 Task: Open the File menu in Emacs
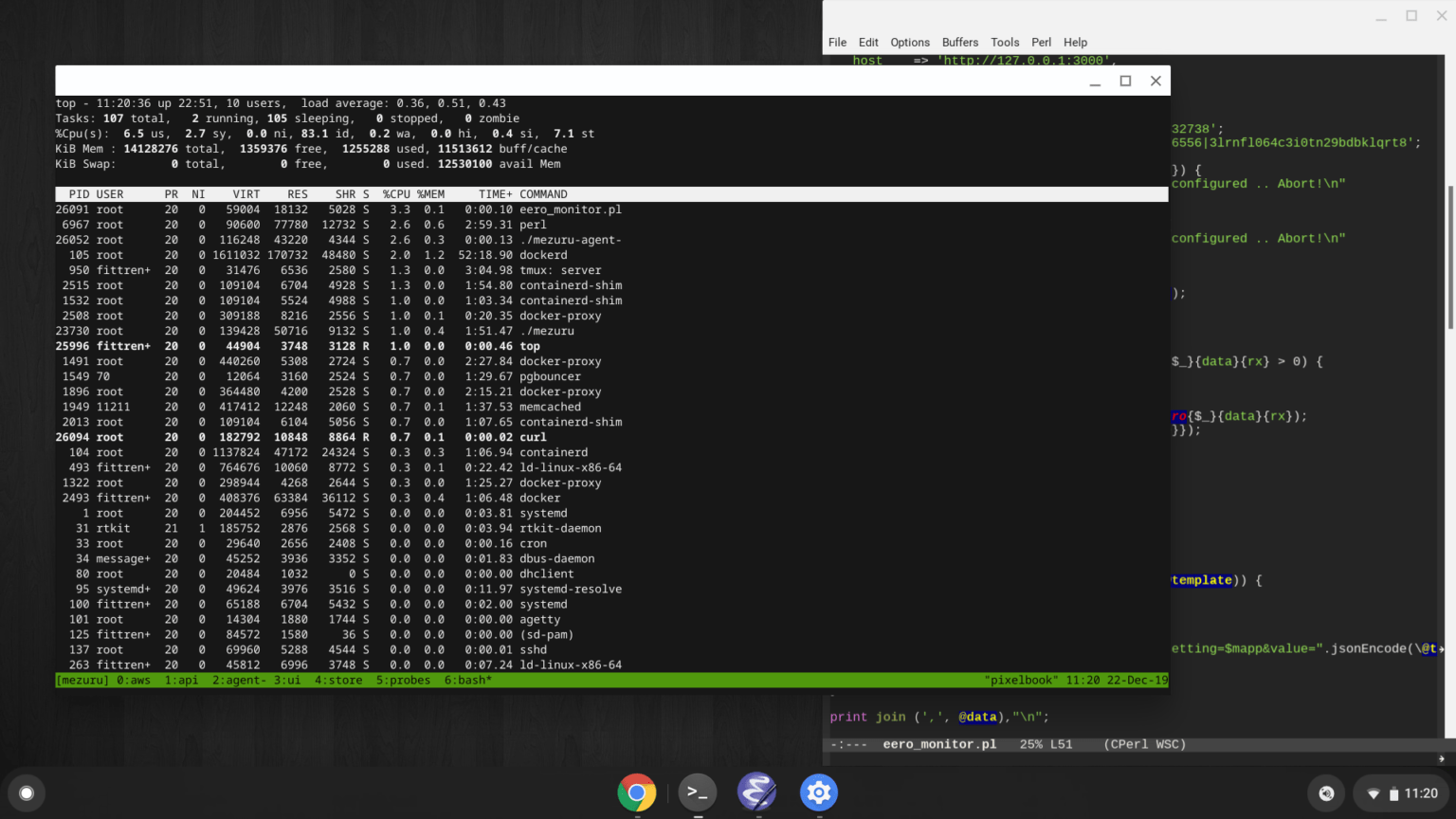click(x=837, y=42)
